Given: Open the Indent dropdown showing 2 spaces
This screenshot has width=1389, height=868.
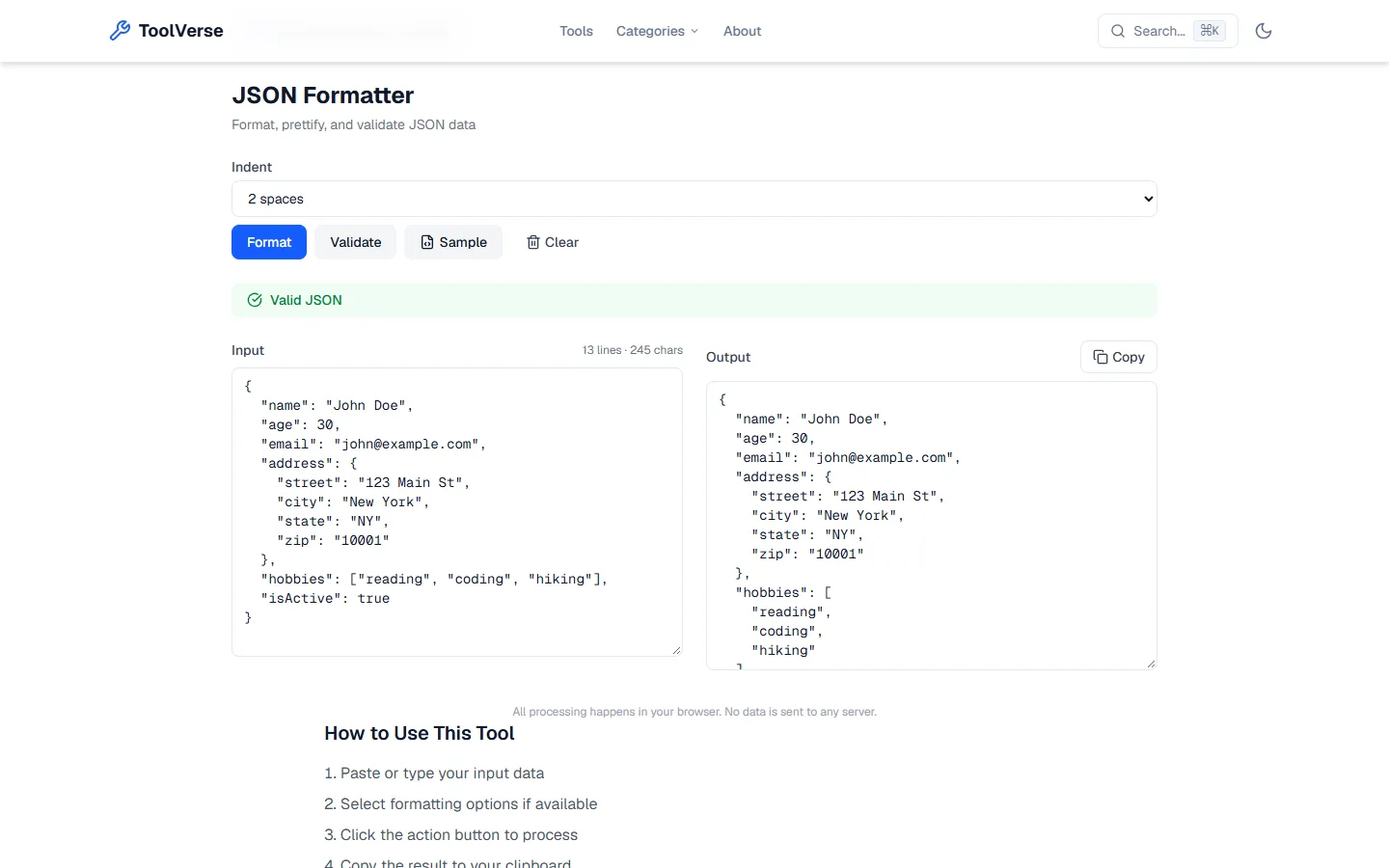Looking at the screenshot, I should [x=694, y=199].
